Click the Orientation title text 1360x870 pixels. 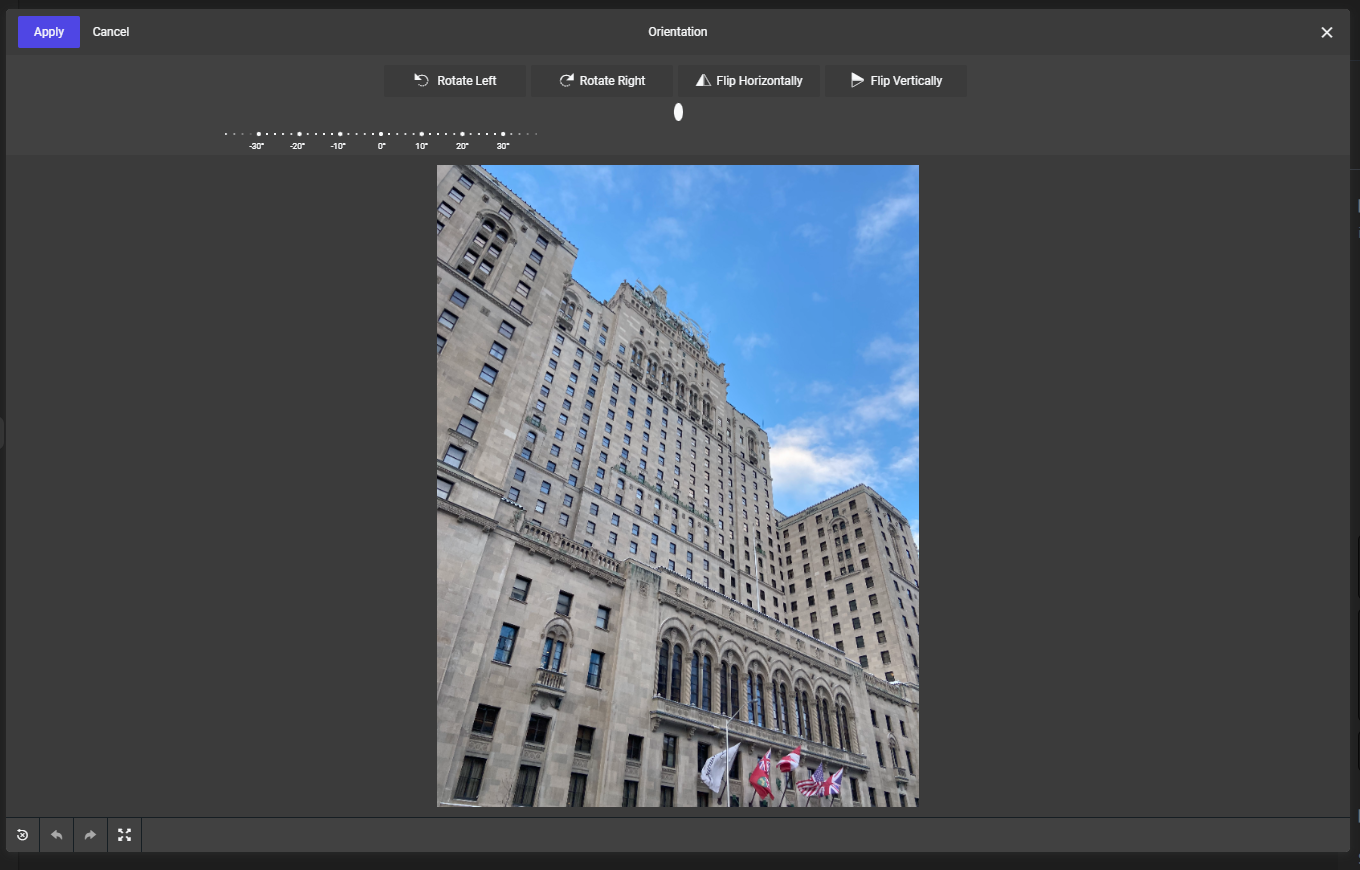(678, 32)
